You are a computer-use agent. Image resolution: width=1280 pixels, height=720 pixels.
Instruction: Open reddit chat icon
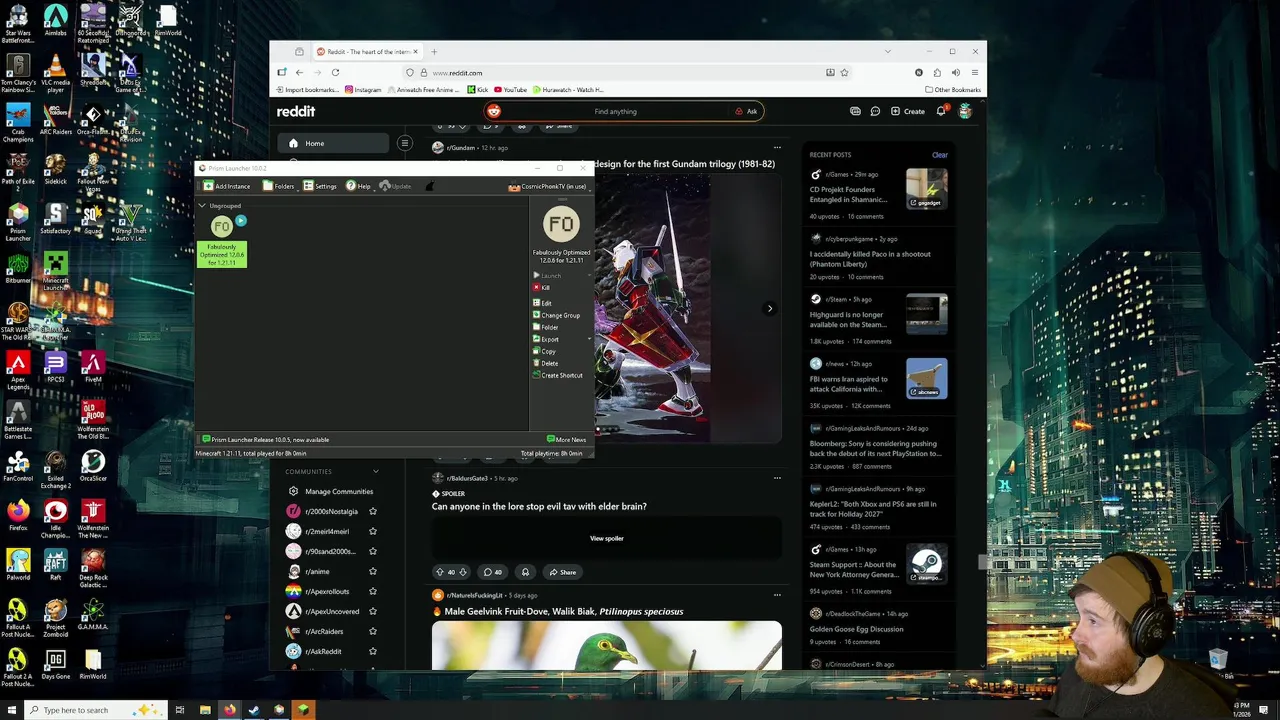875,111
